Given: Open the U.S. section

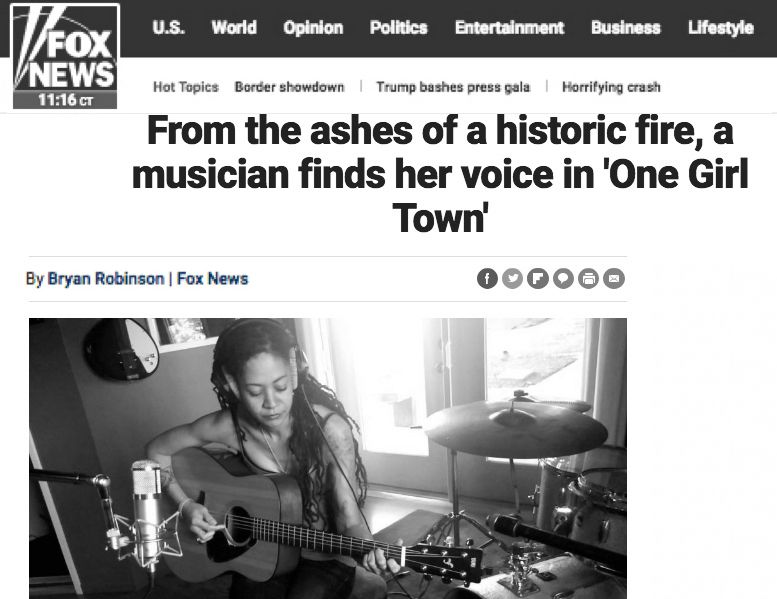Looking at the screenshot, I should 168,27.
